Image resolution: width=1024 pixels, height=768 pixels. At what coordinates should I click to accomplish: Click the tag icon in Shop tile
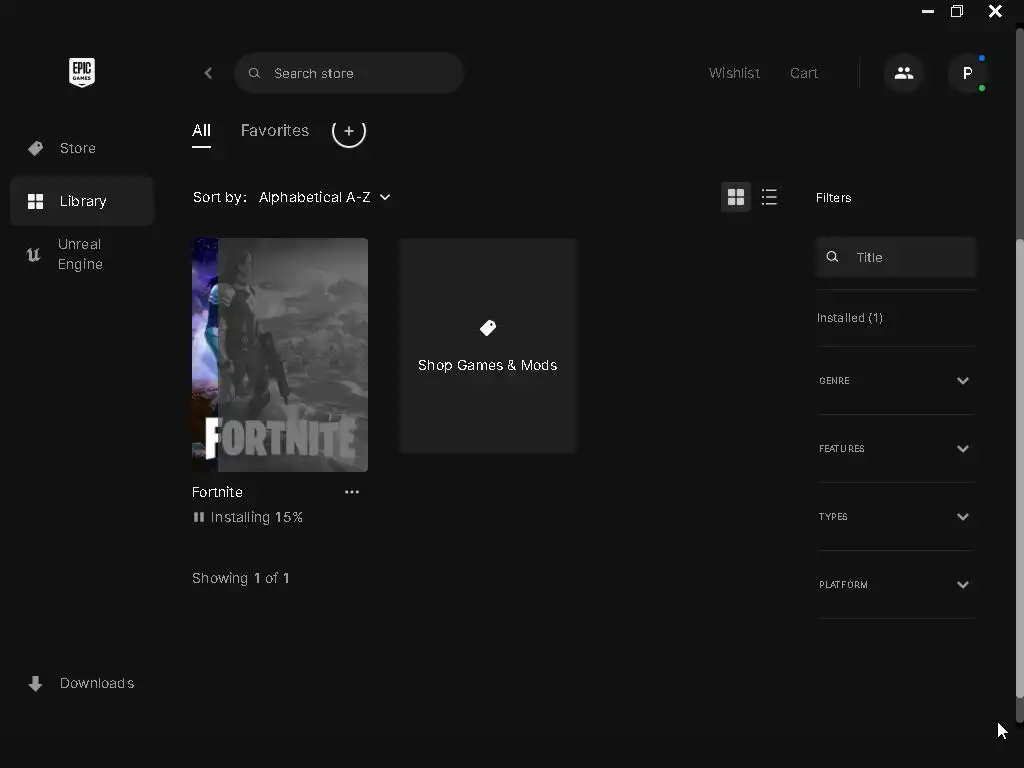tap(488, 328)
